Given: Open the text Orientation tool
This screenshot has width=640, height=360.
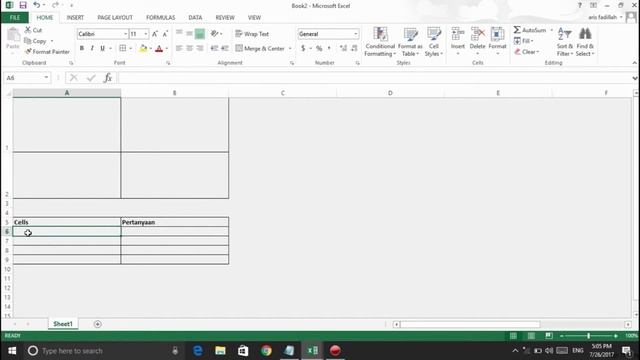Looking at the screenshot, I should point(215,34).
